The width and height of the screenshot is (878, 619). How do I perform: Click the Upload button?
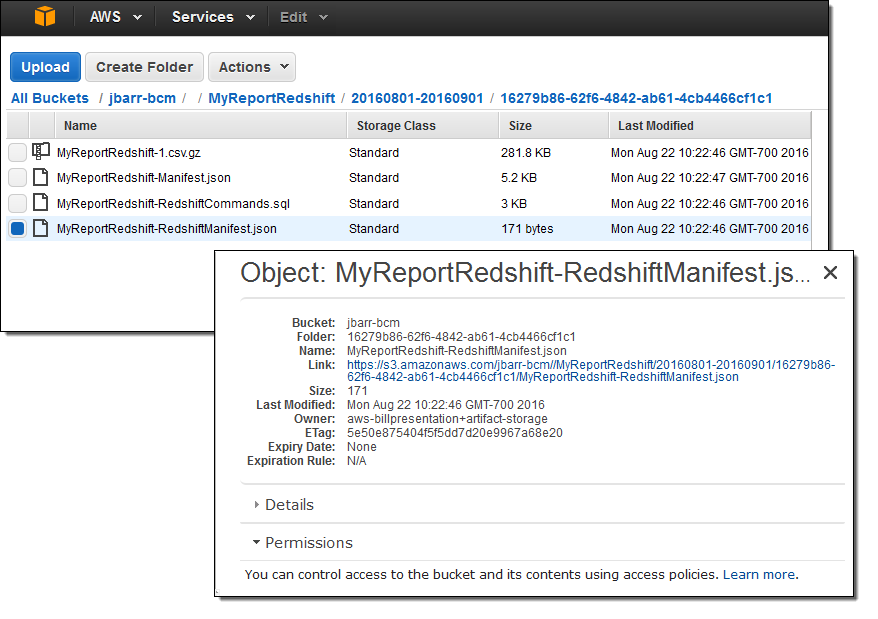pos(45,67)
